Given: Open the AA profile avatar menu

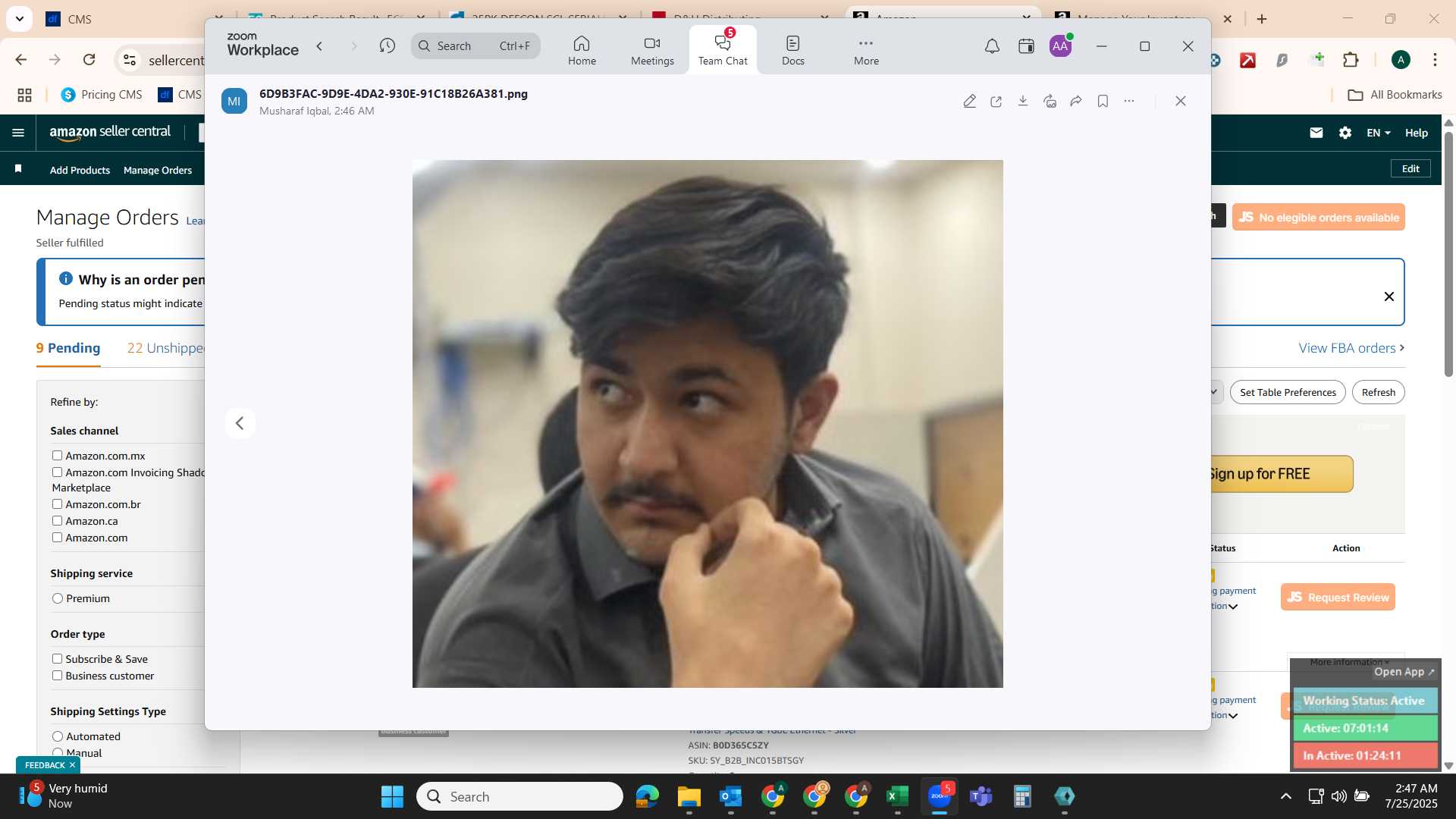Looking at the screenshot, I should [x=1060, y=46].
